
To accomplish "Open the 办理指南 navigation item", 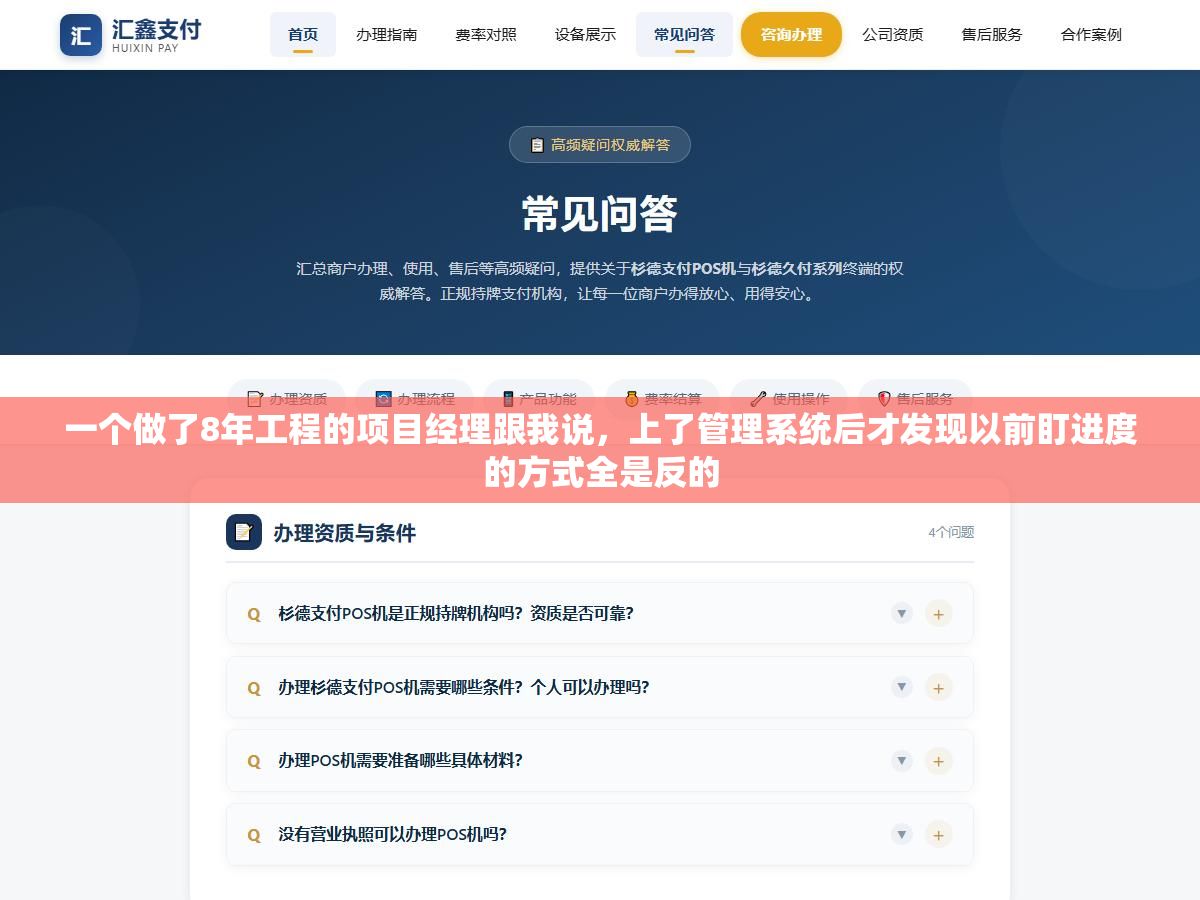I will click(x=387, y=34).
